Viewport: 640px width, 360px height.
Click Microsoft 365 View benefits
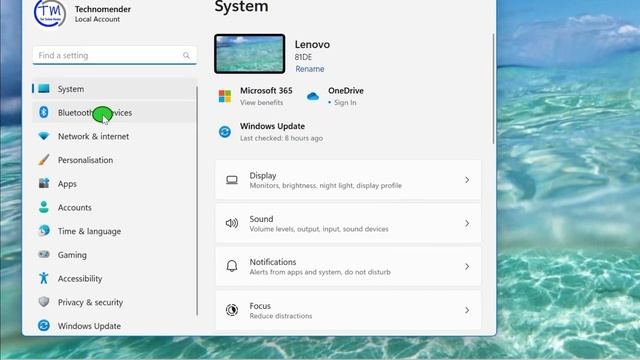[x=262, y=102]
